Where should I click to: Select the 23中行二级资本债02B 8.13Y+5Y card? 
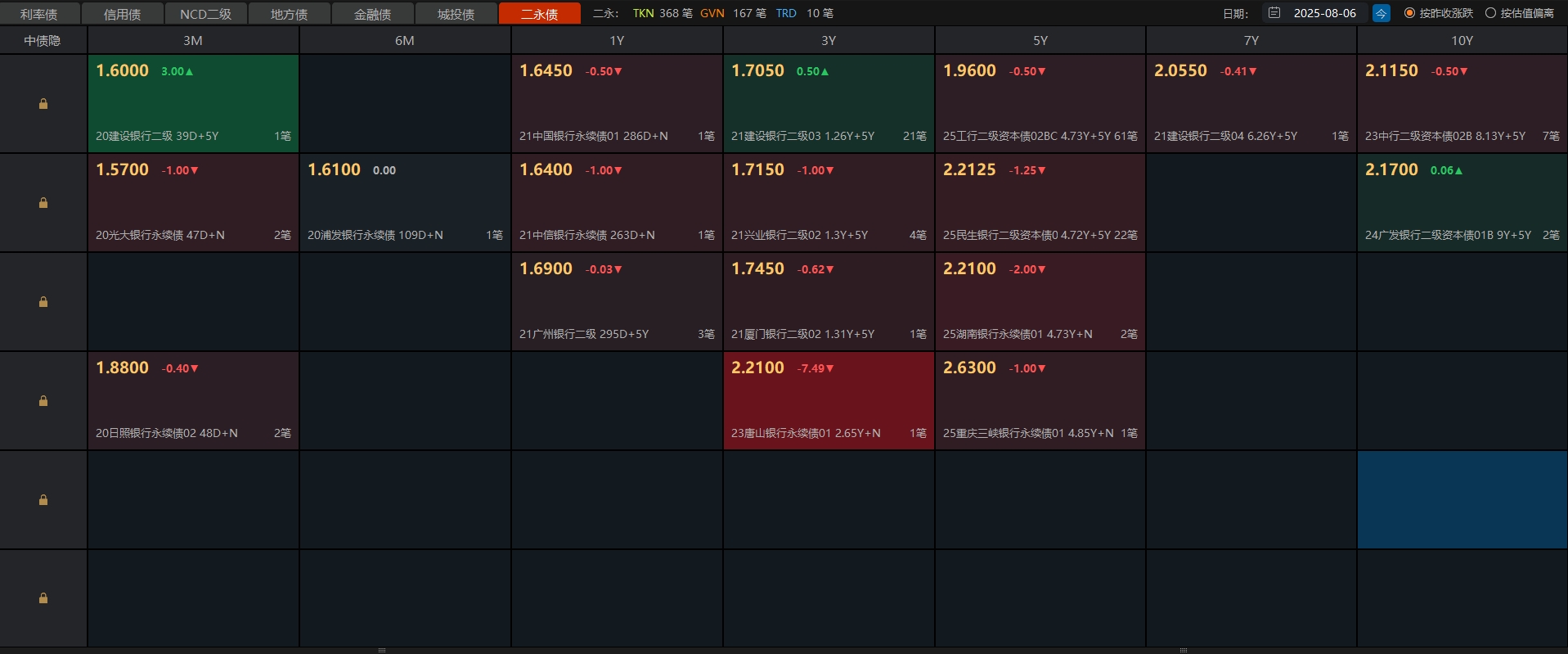point(1462,103)
